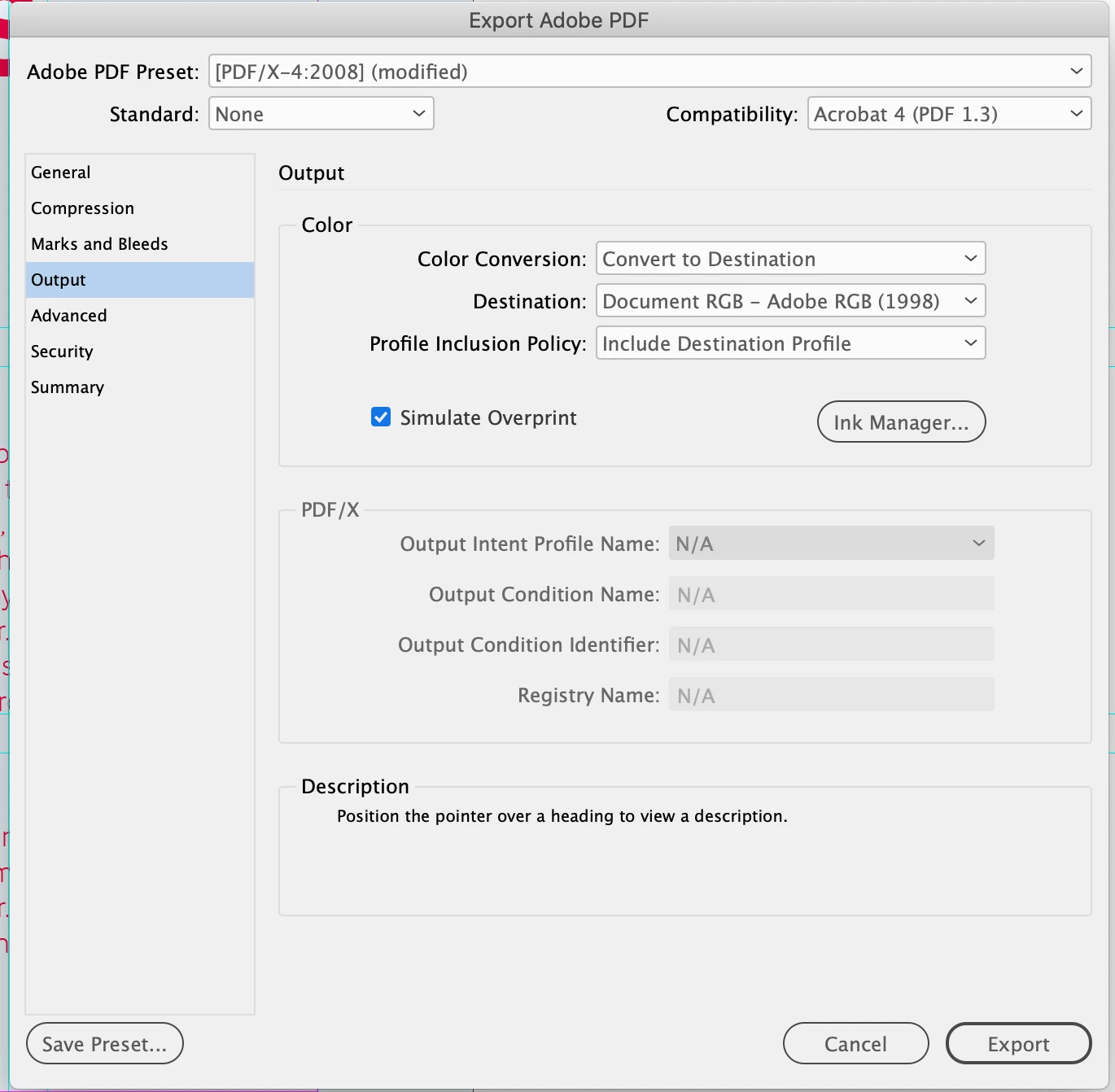The width and height of the screenshot is (1115, 1092).
Task: Open the Adobe PDF Preset dropdown
Action: pyautogui.click(x=649, y=72)
